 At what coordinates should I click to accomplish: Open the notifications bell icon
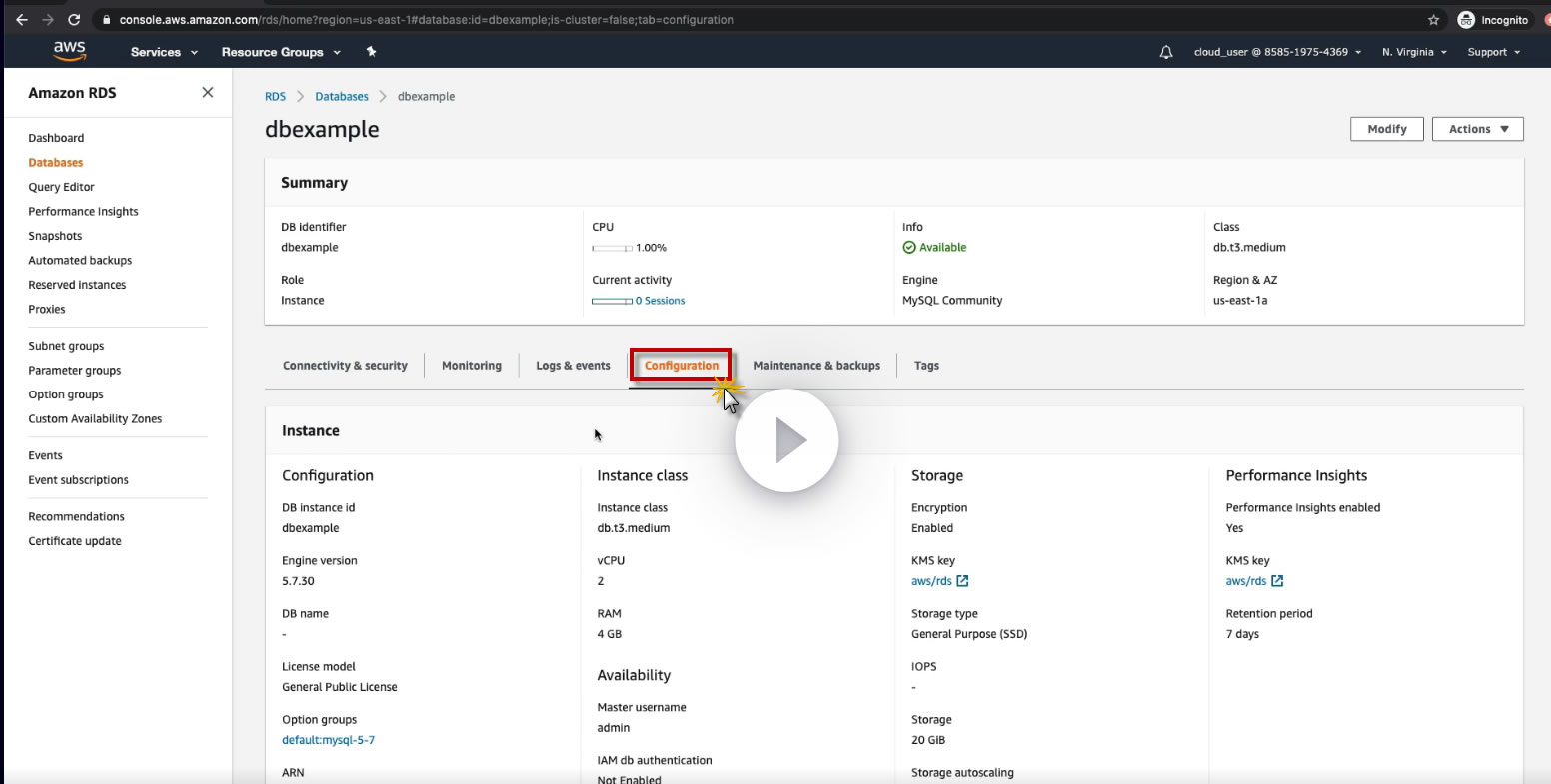pyautogui.click(x=1165, y=52)
